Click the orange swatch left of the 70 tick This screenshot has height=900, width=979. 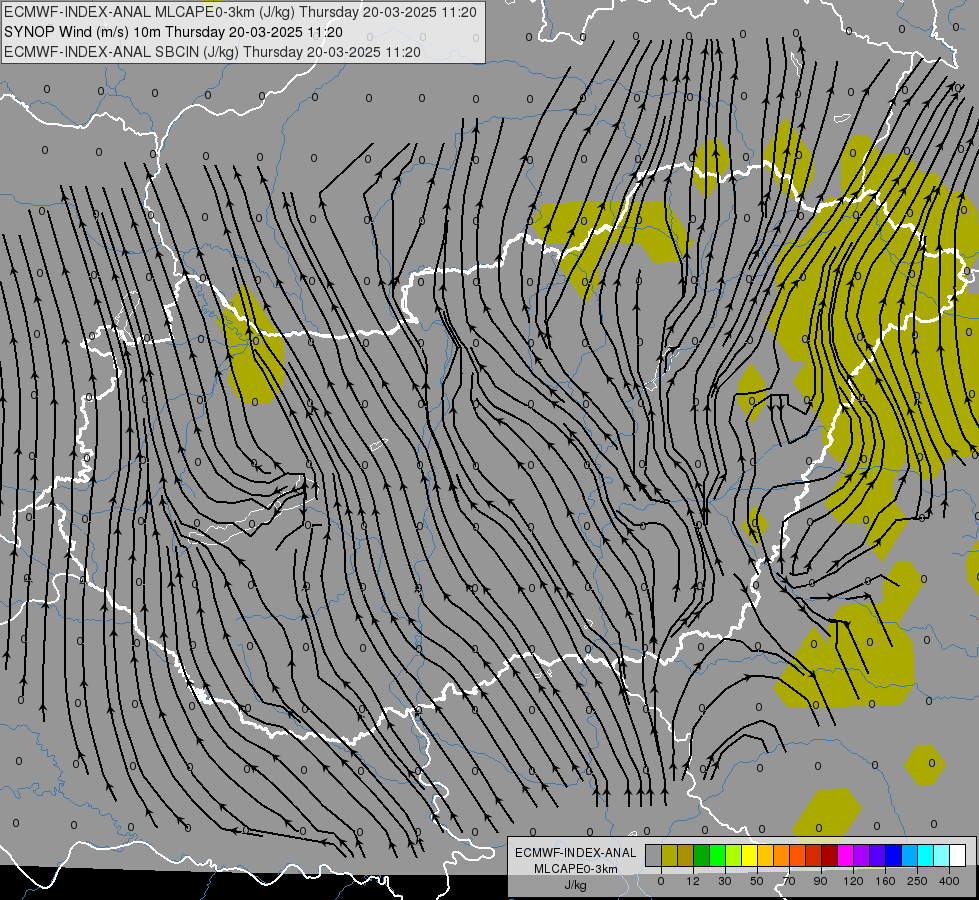click(782, 855)
